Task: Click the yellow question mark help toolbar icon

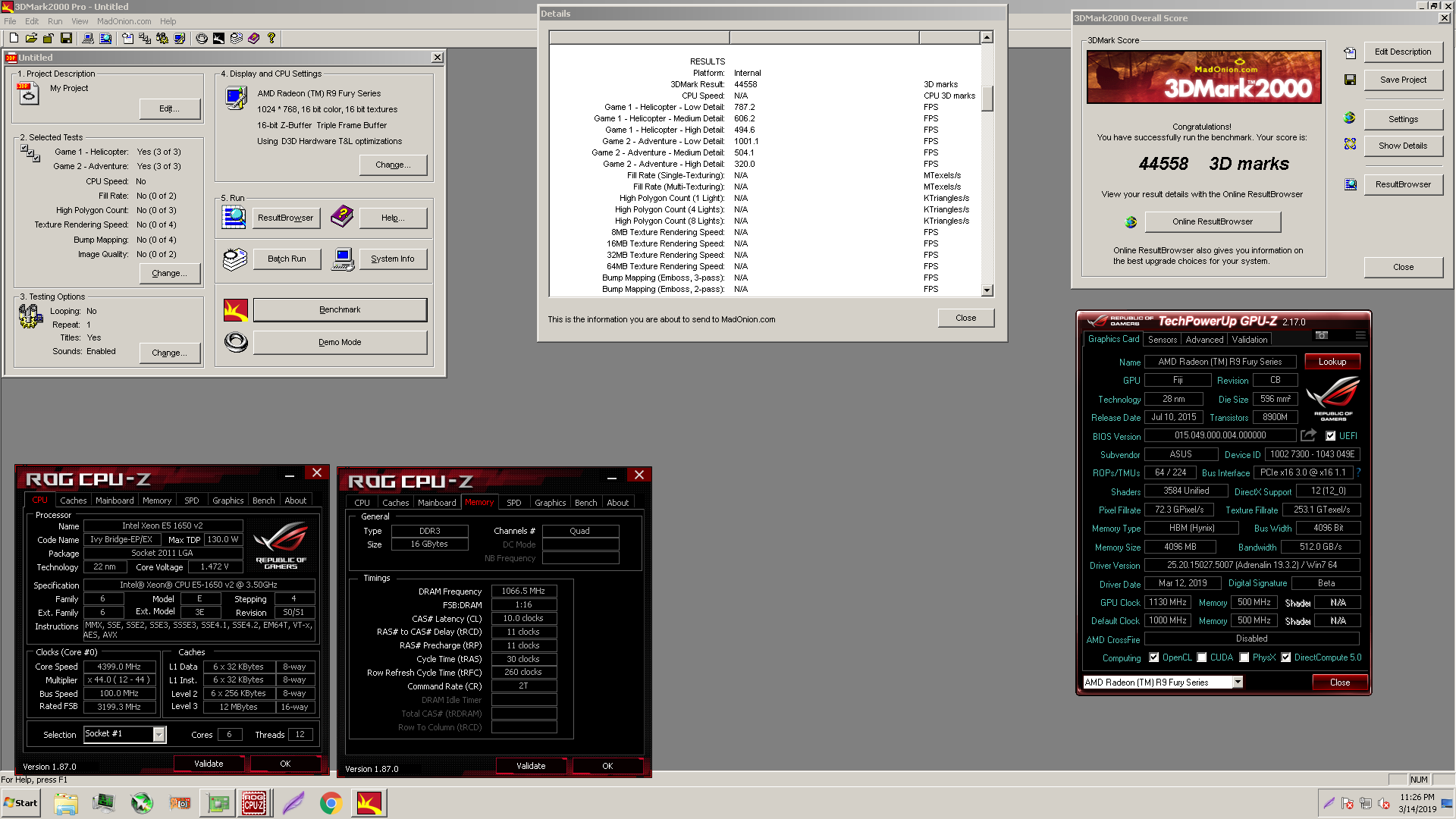Action: pos(271,38)
